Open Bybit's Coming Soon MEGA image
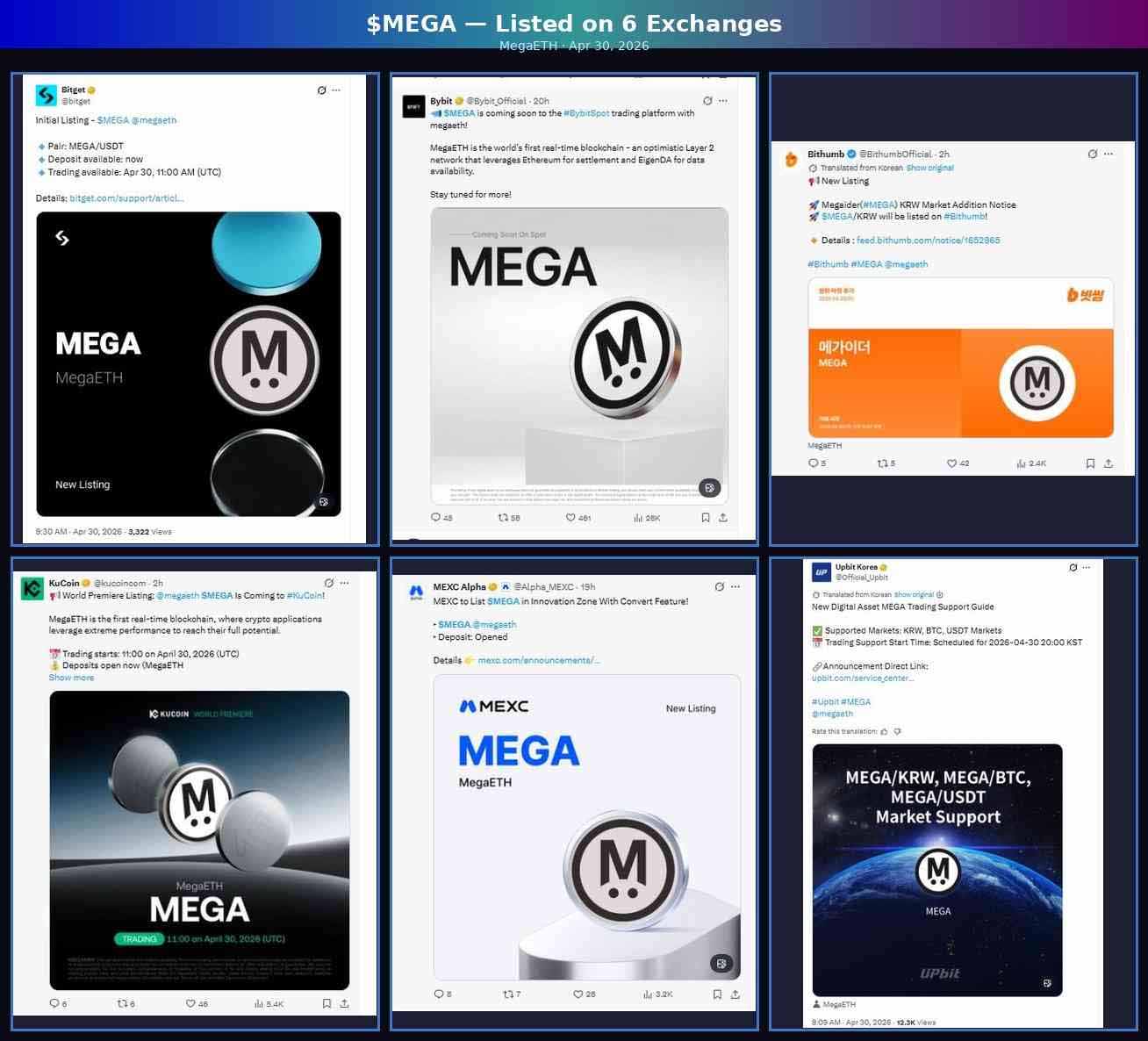Image resolution: width=1148 pixels, height=1041 pixels. (579, 355)
